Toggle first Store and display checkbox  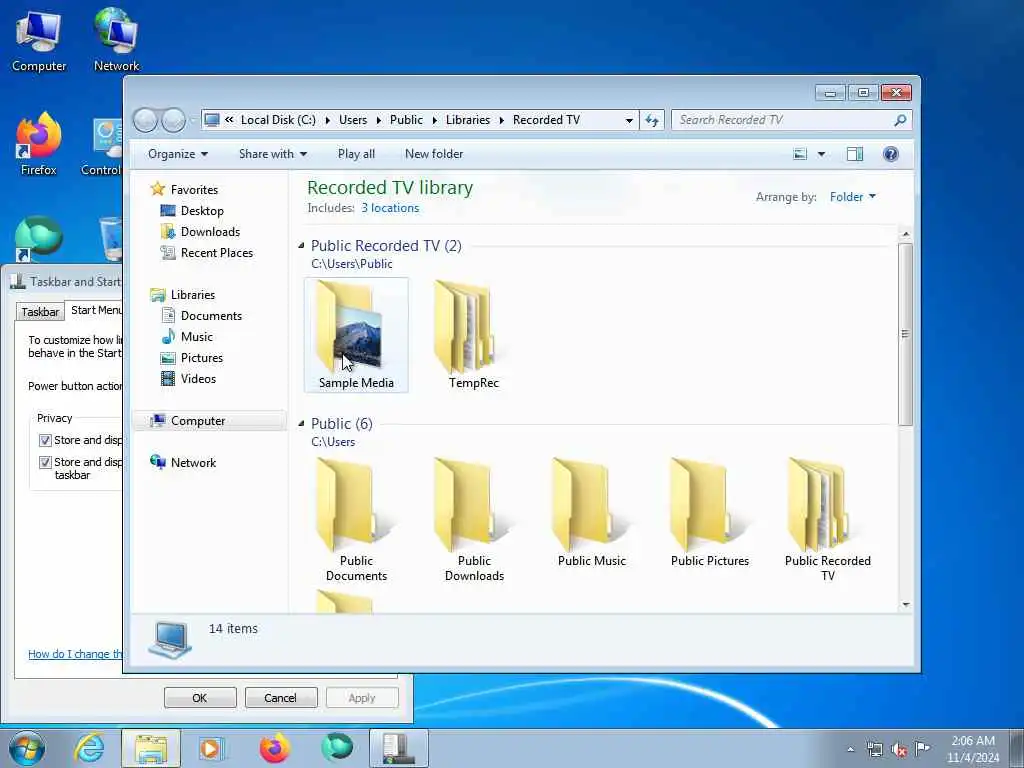point(45,441)
